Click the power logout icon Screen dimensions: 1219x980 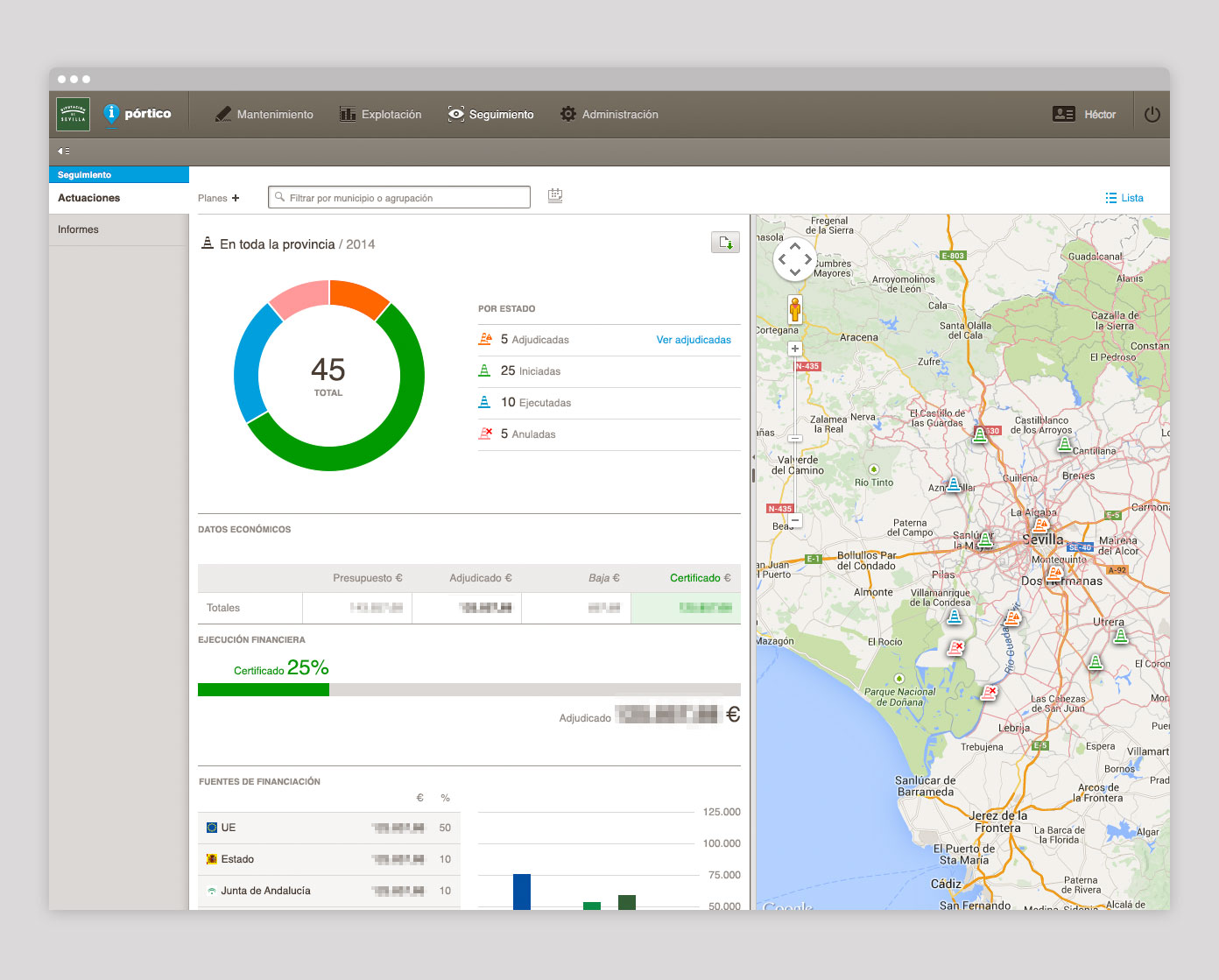point(1152,114)
